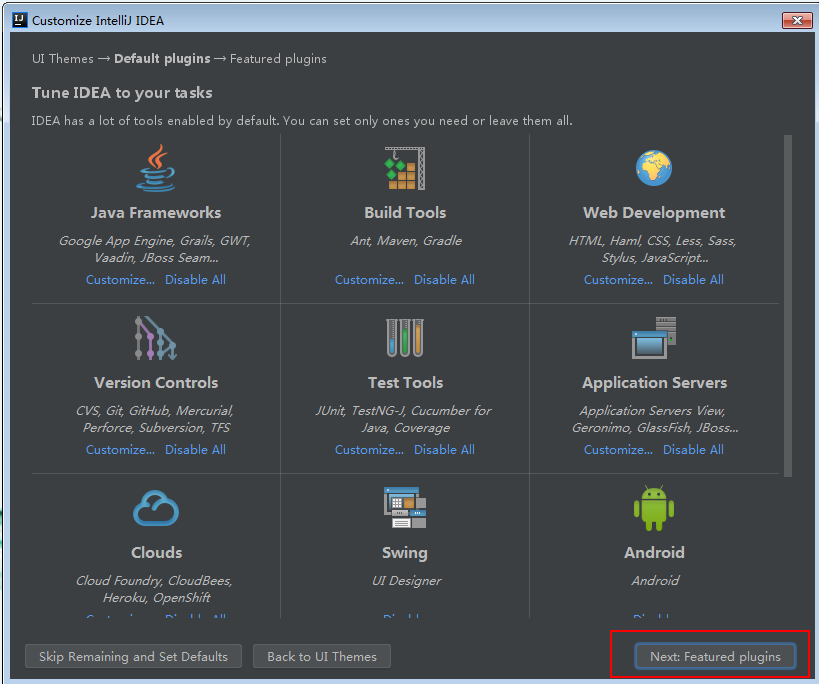Click the italic 'Android' description text
Screen dimensions: 819x684
(x=655, y=581)
